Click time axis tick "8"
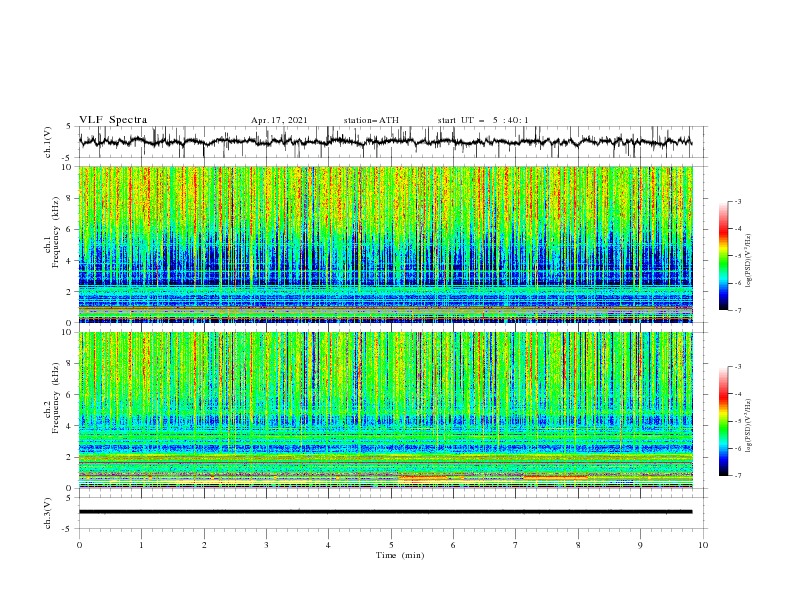This screenshot has width=792, height=612. click(x=578, y=545)
